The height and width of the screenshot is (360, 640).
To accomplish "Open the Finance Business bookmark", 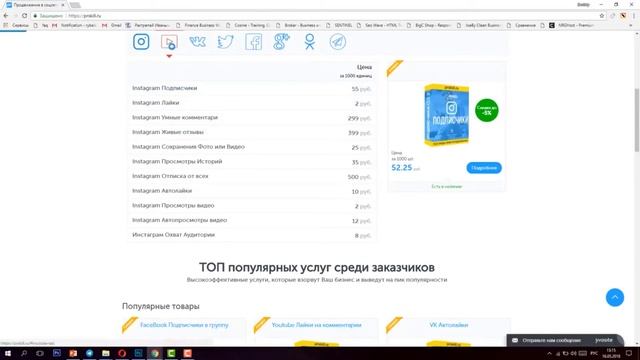I will pos(198,25).
